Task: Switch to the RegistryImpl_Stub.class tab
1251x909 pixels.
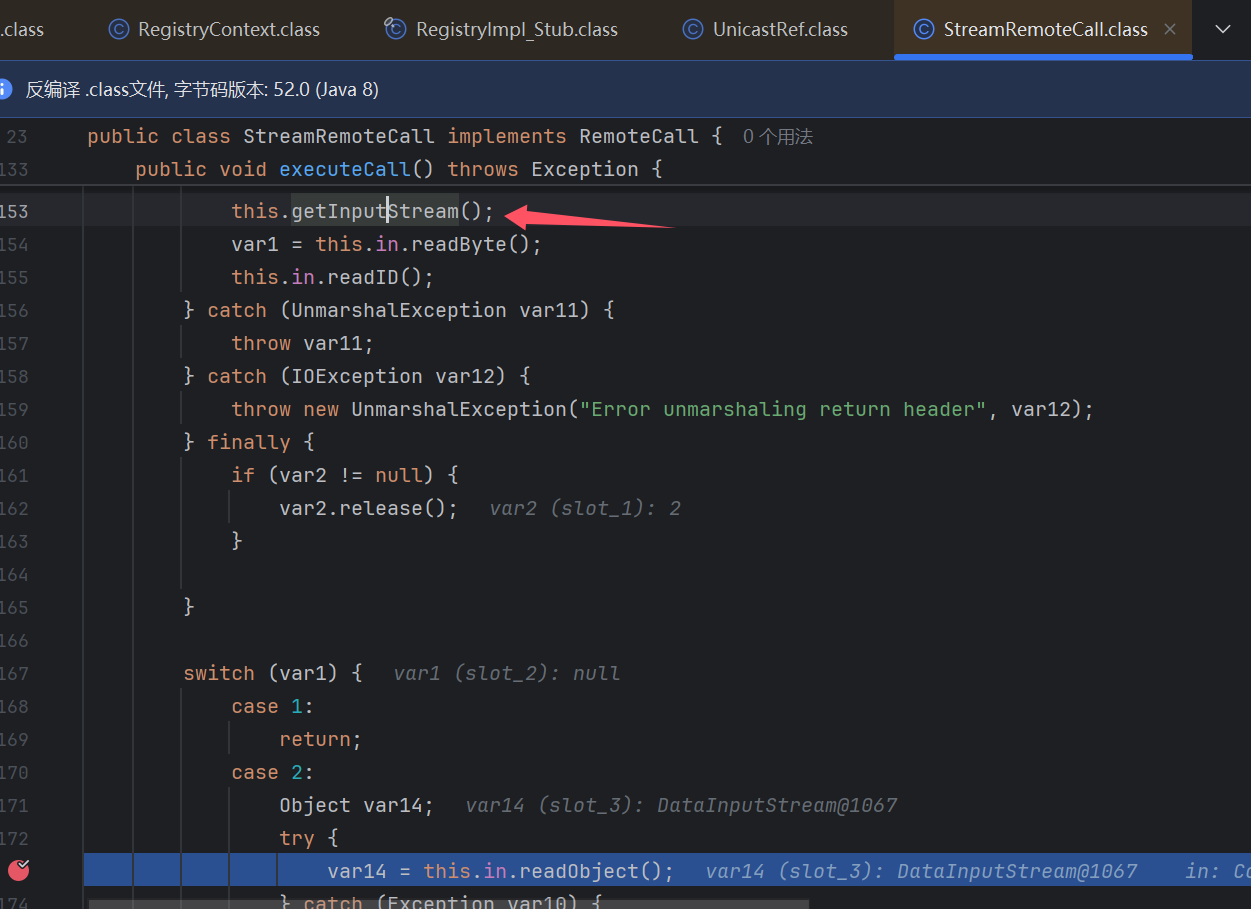Action: pos(502,29)
